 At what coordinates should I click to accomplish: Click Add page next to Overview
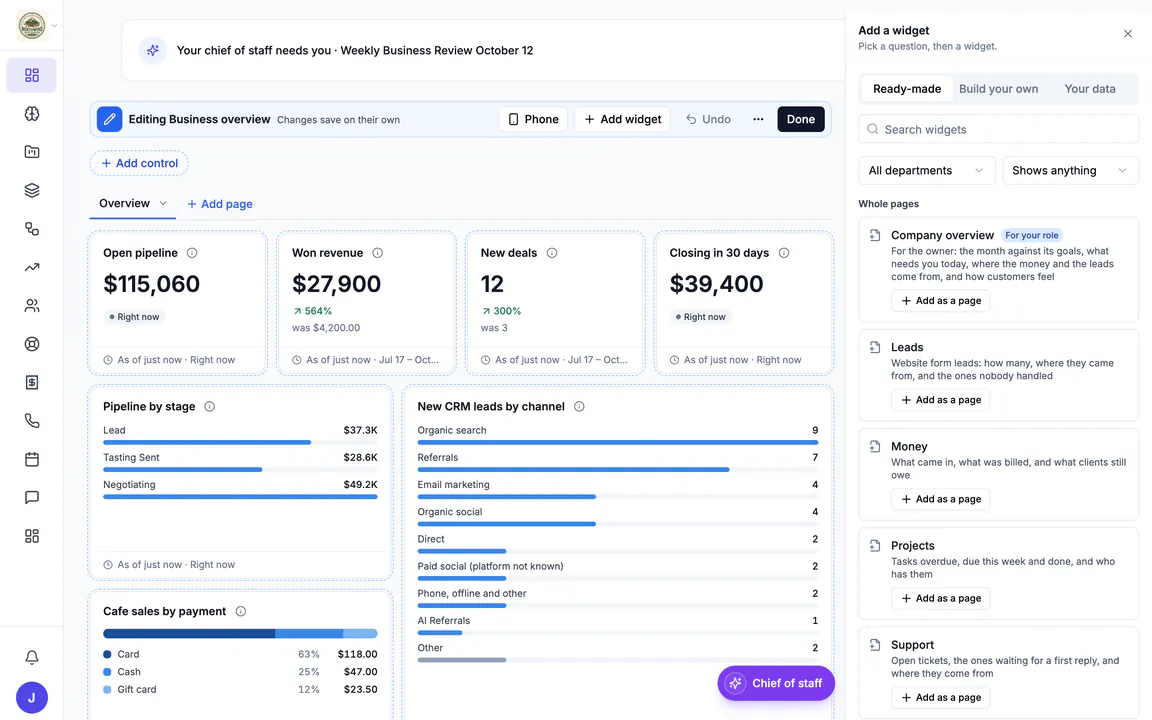pos(220,204)
